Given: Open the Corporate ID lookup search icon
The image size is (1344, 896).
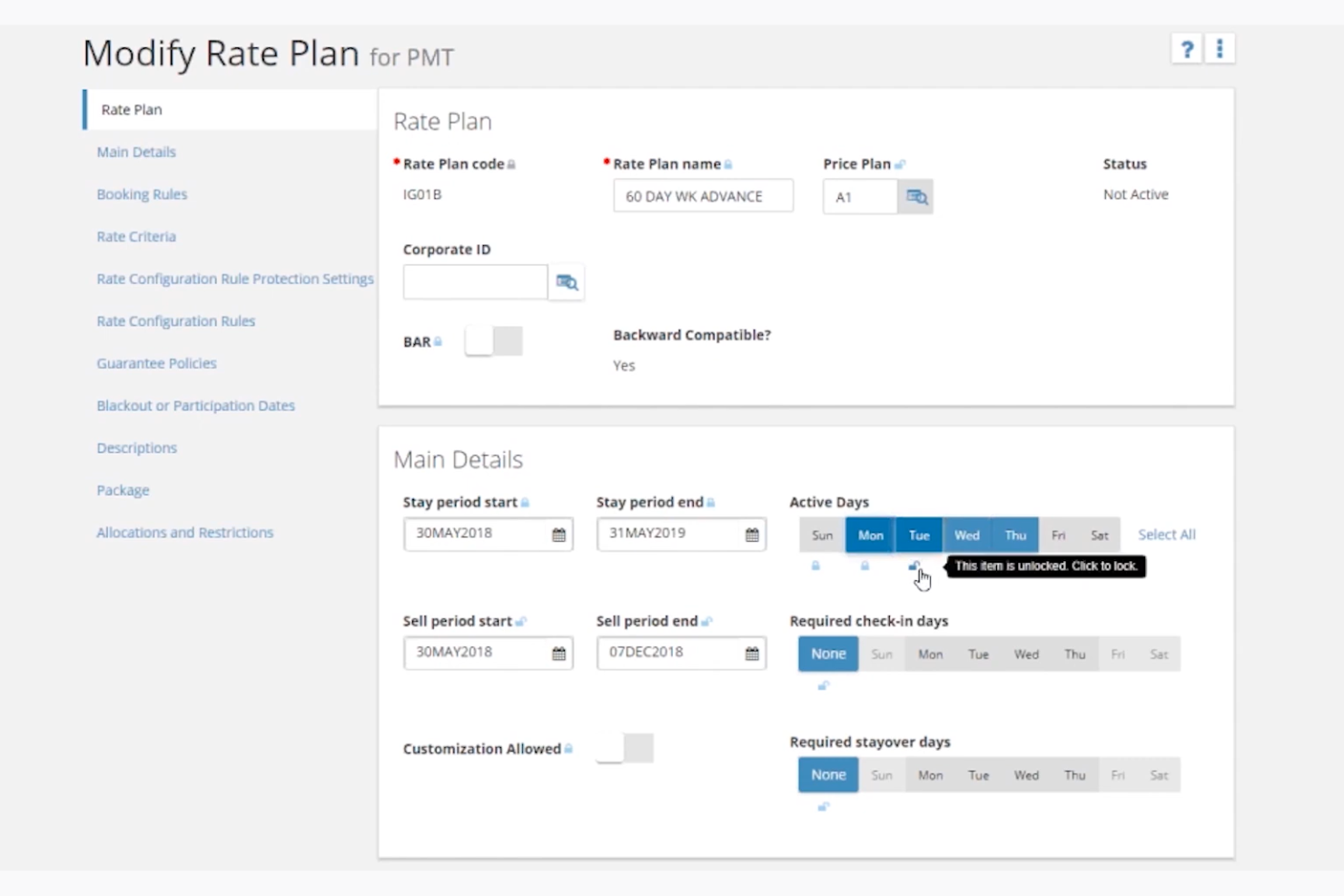Looking at the screenshot, I should [x=567, y=282].
